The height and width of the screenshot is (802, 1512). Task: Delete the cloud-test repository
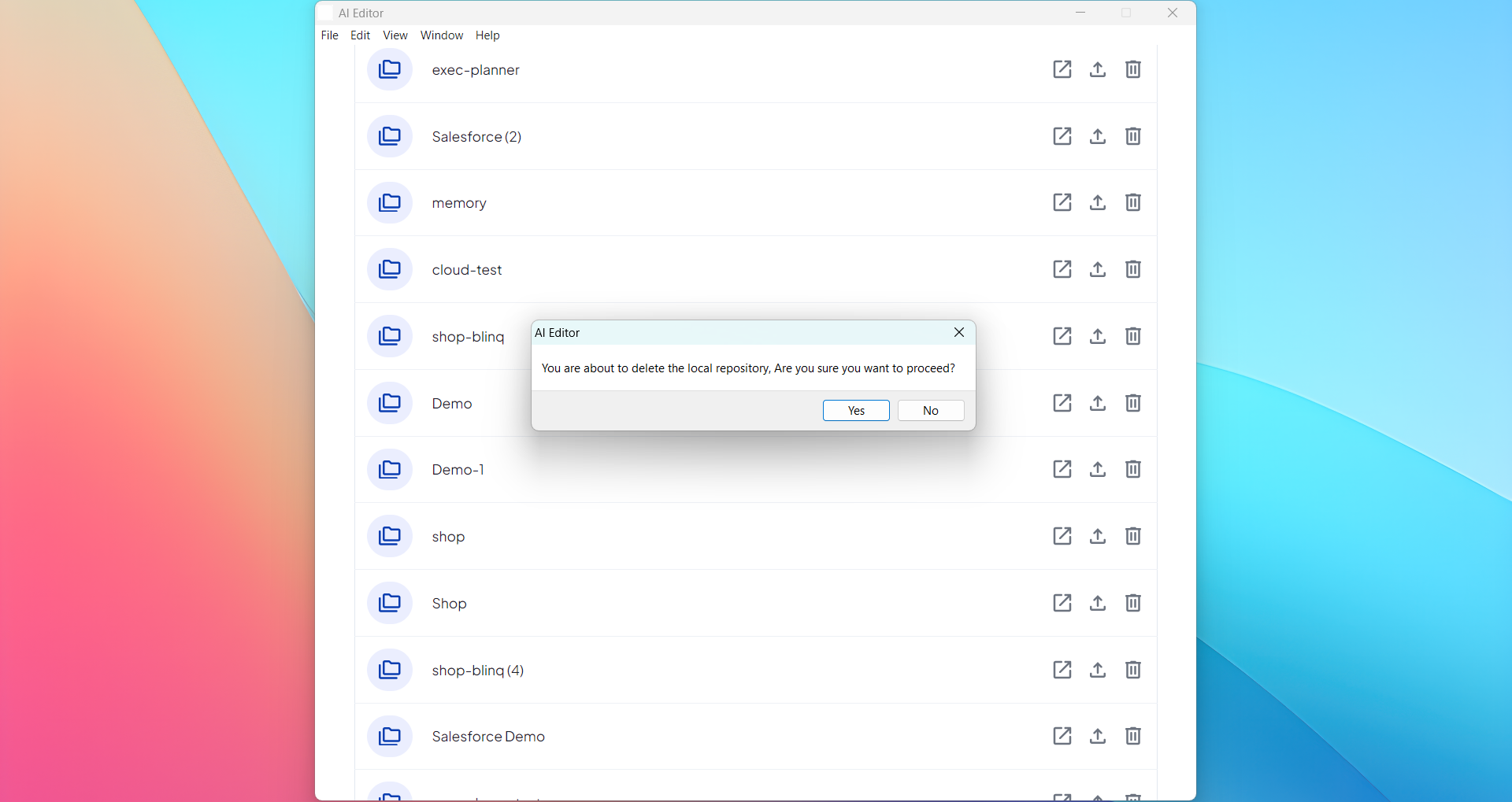pos(1132,269)
